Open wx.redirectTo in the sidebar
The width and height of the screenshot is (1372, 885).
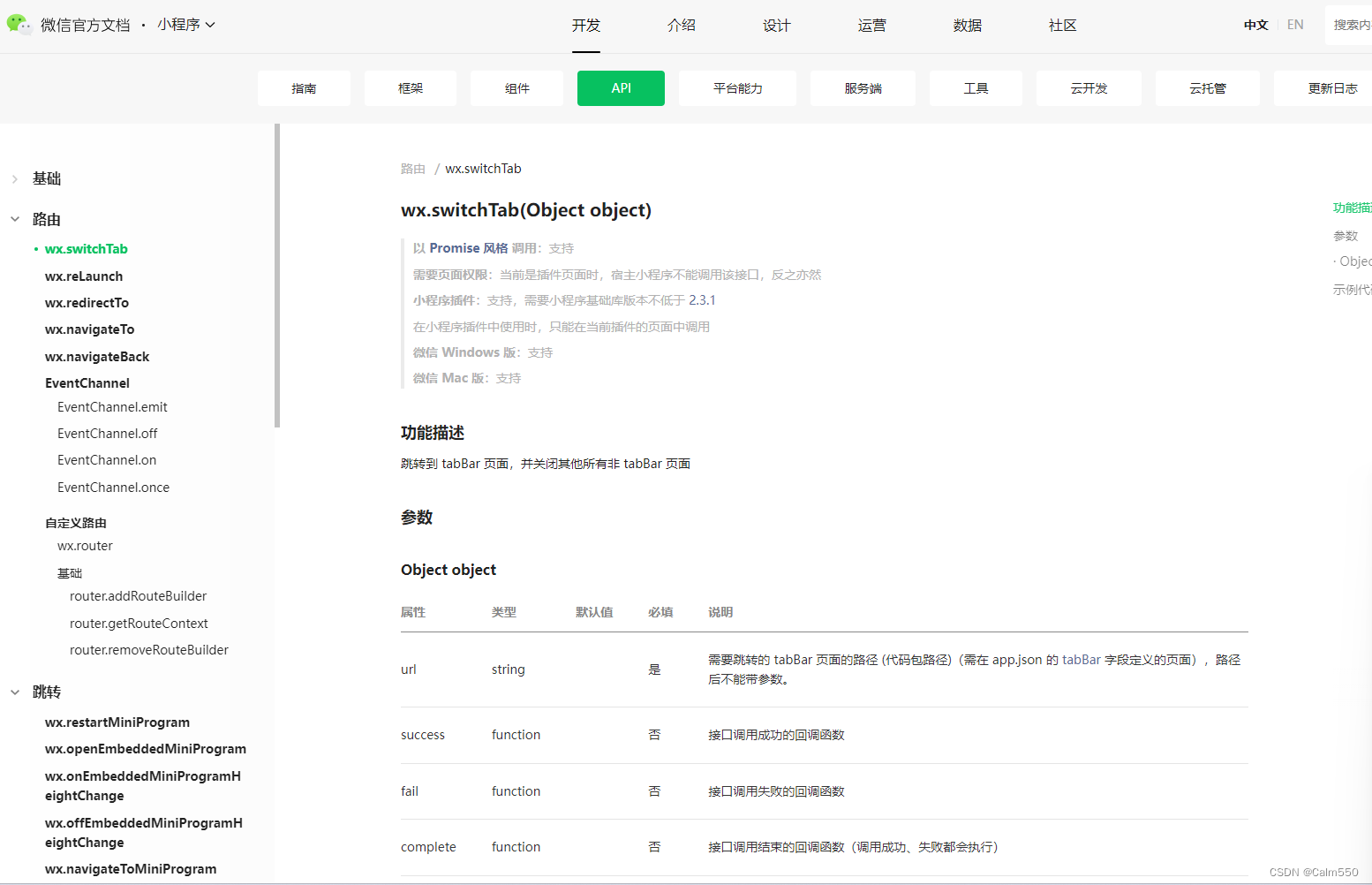coord(87,303)
